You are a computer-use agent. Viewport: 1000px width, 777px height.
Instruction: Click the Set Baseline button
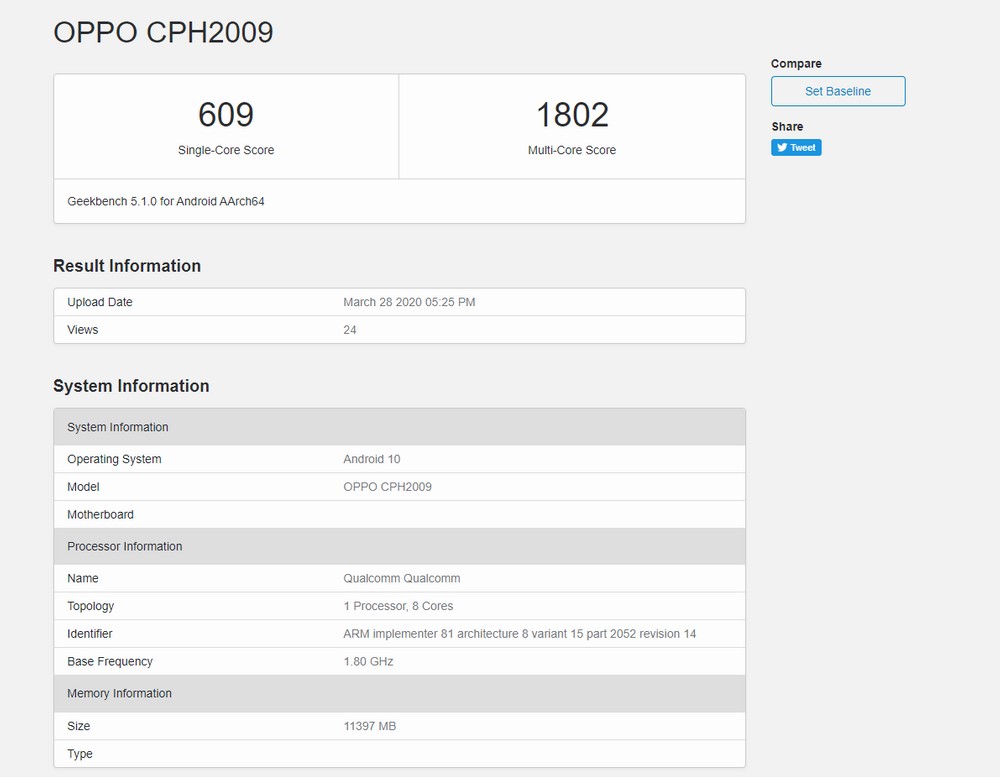(837, 91)
